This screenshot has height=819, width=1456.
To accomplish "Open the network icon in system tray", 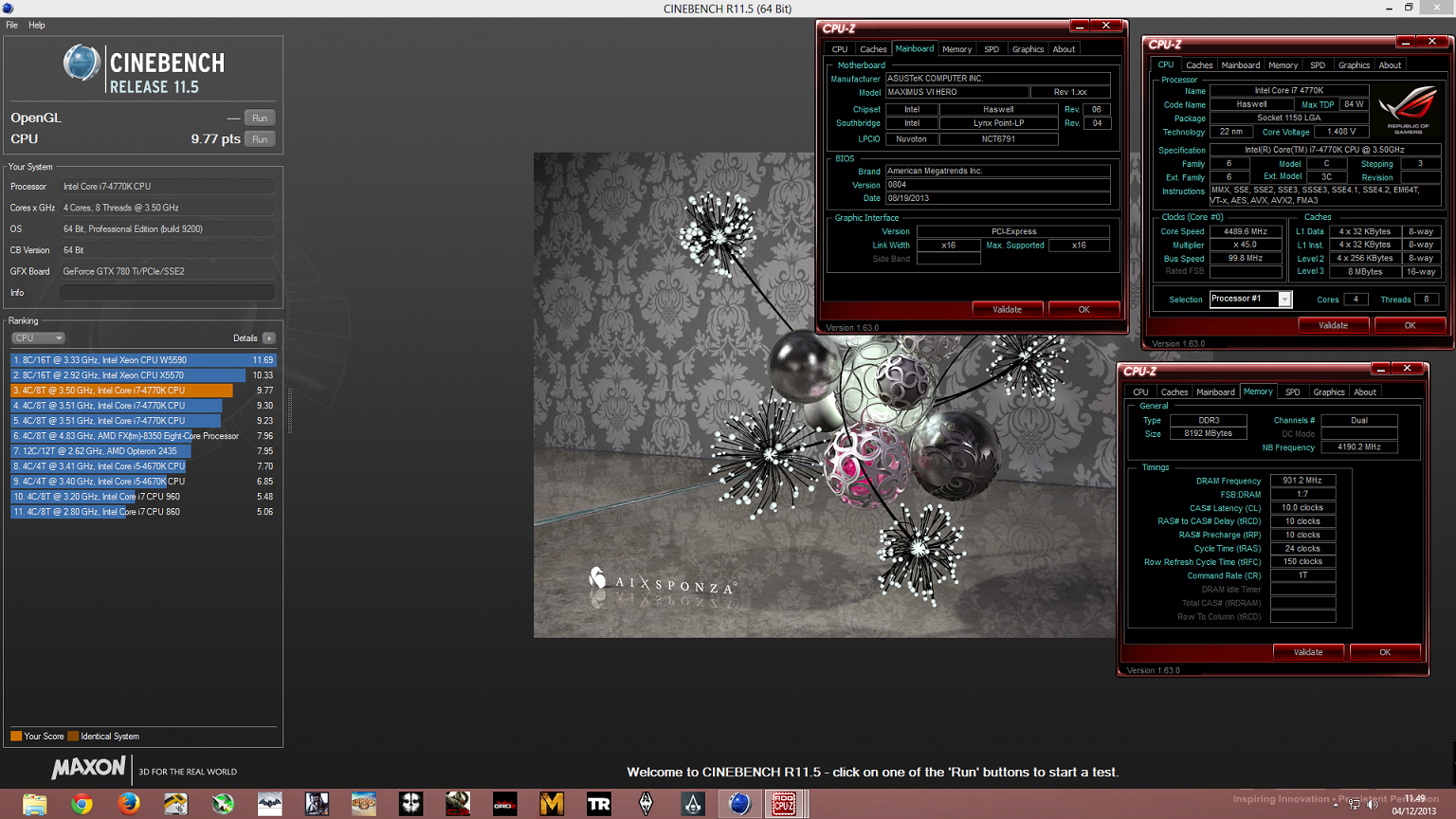I will [x=1354, y=804].
